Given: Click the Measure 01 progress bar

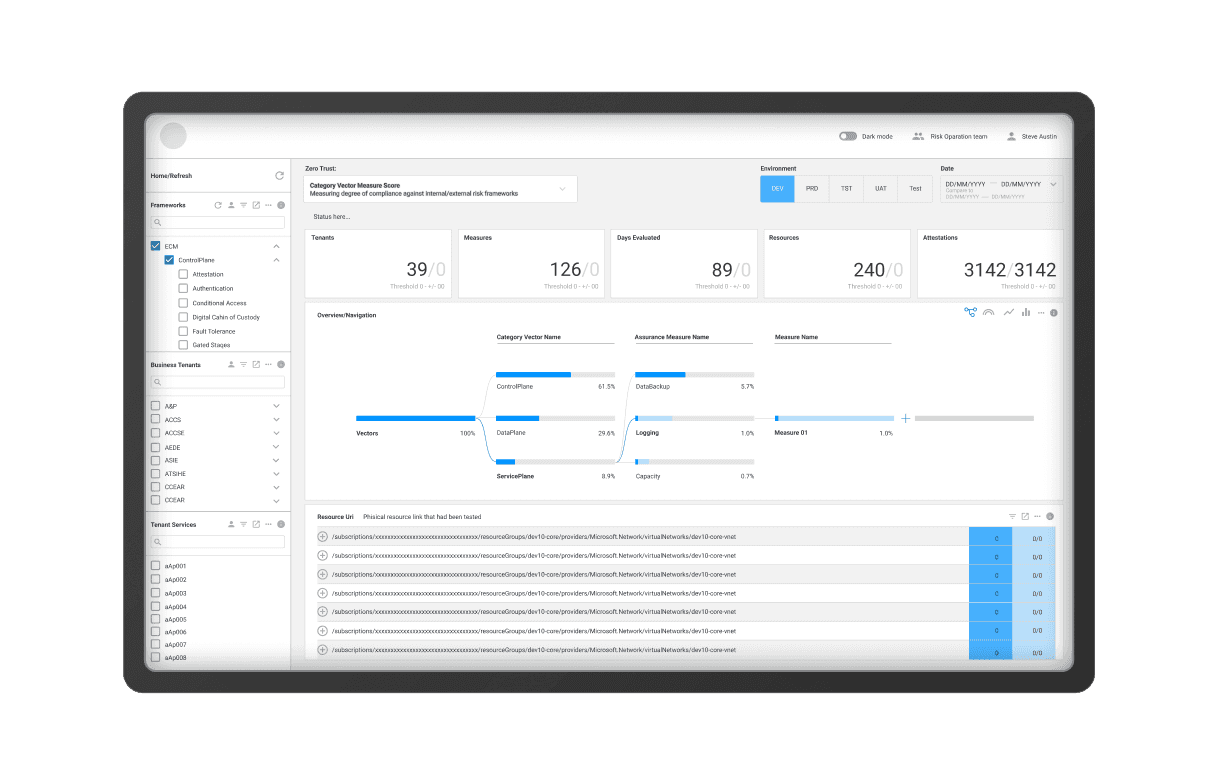Looking at the screenshot, I should [834, 418].
